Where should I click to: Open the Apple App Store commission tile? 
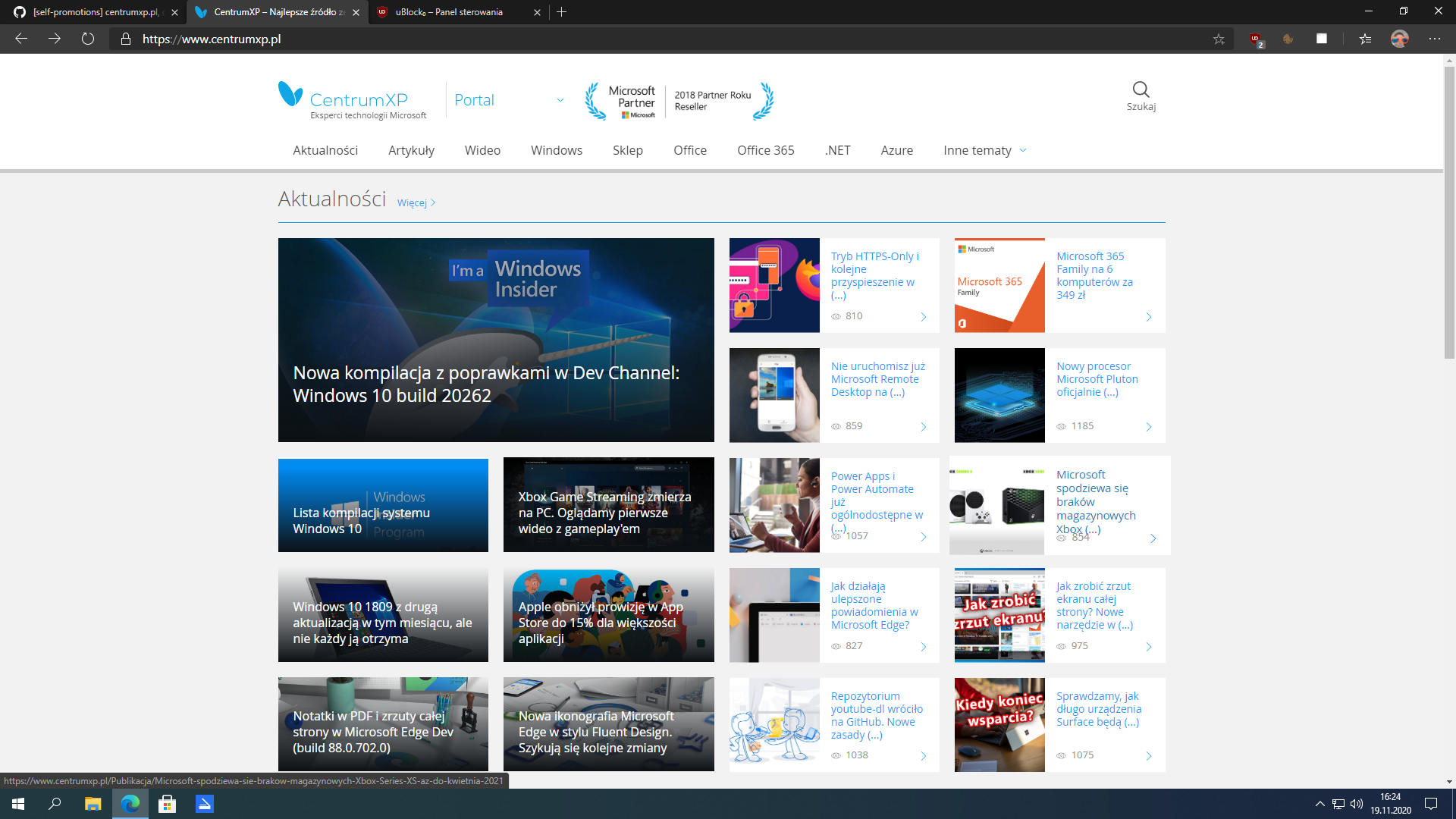[x=608, y=615]
